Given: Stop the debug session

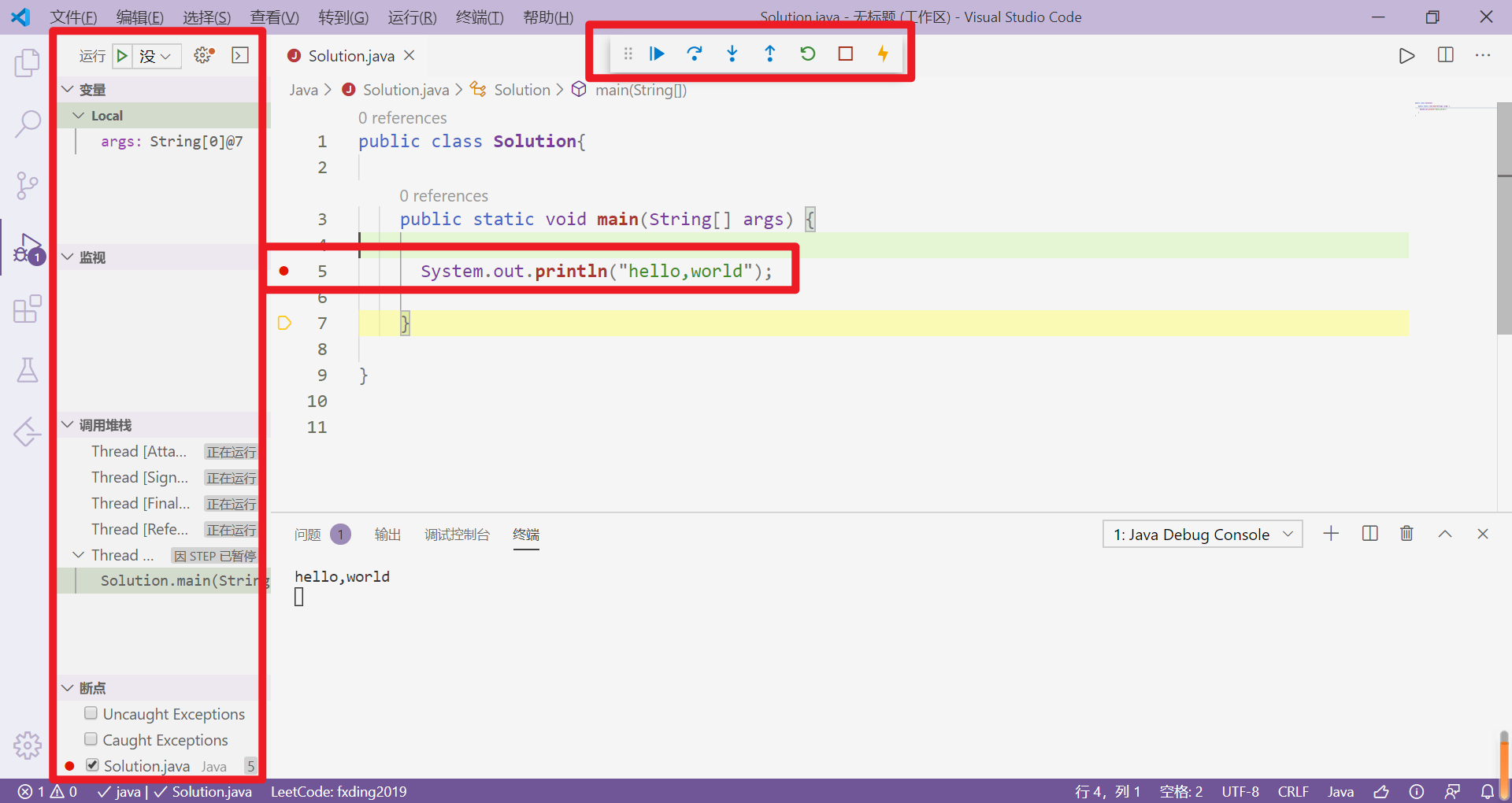Looking at the screenshot, I should (846, 54).
